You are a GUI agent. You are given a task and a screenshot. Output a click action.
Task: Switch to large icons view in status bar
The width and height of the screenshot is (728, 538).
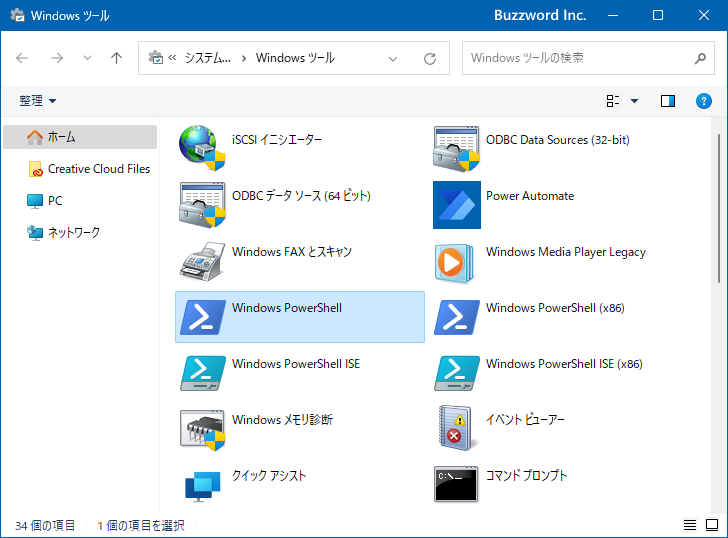coord(712,525)
